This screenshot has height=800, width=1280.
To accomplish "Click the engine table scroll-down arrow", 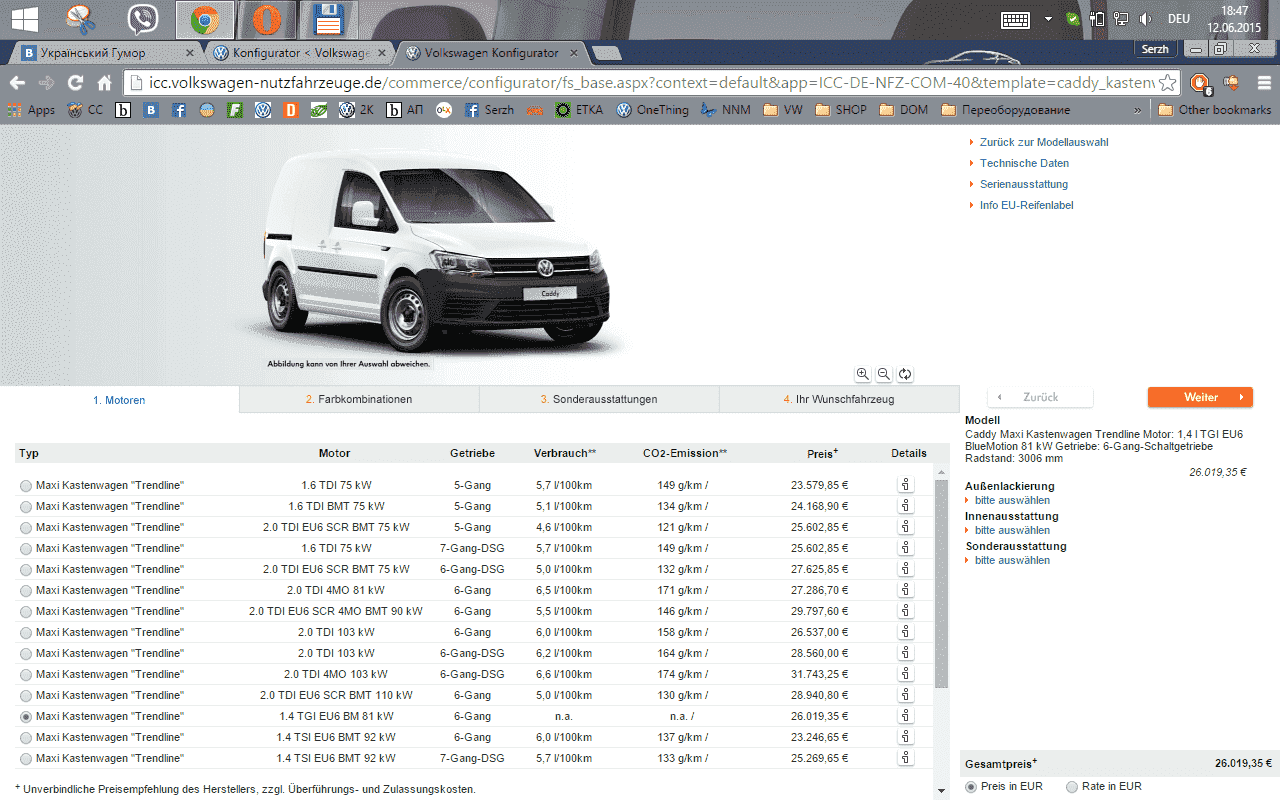I will coord(941,791).
